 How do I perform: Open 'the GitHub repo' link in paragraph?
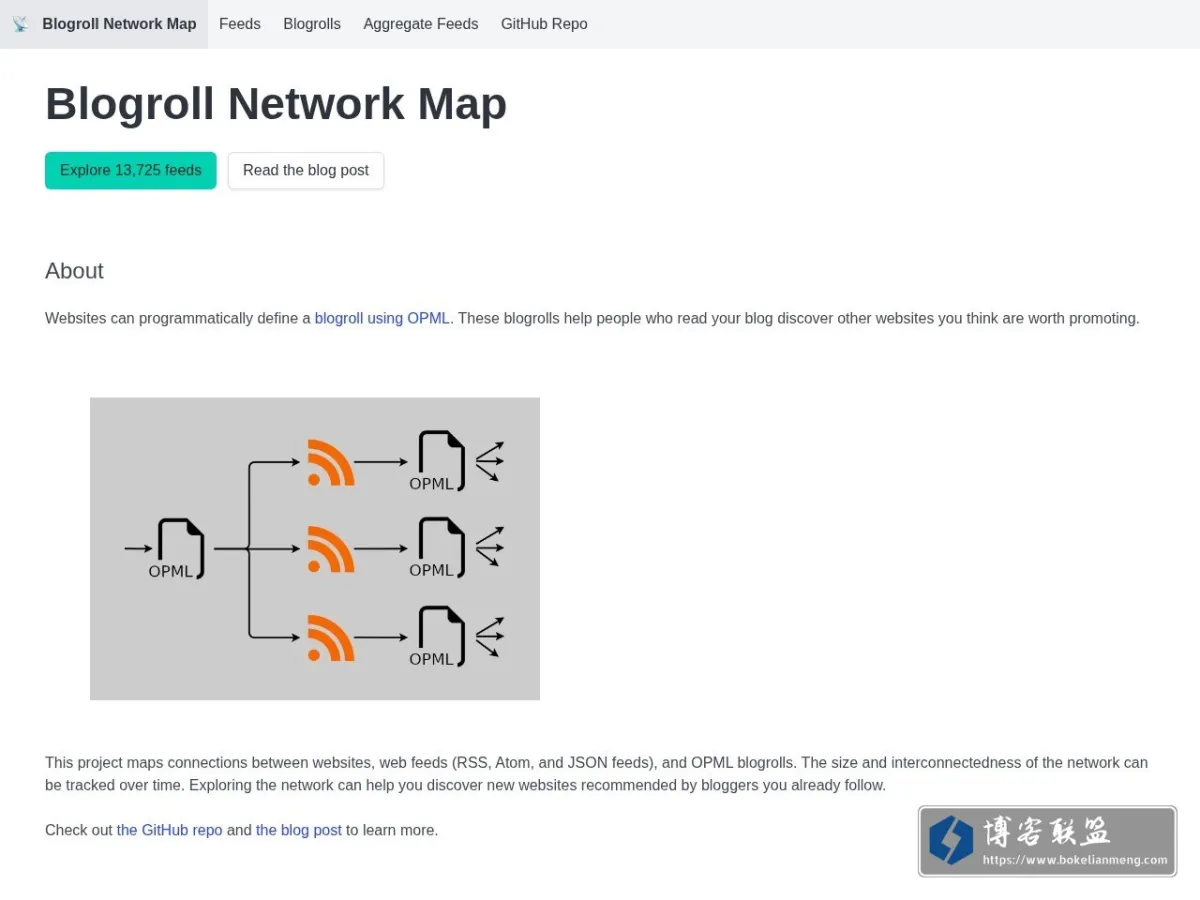click(x=170, y=830)
